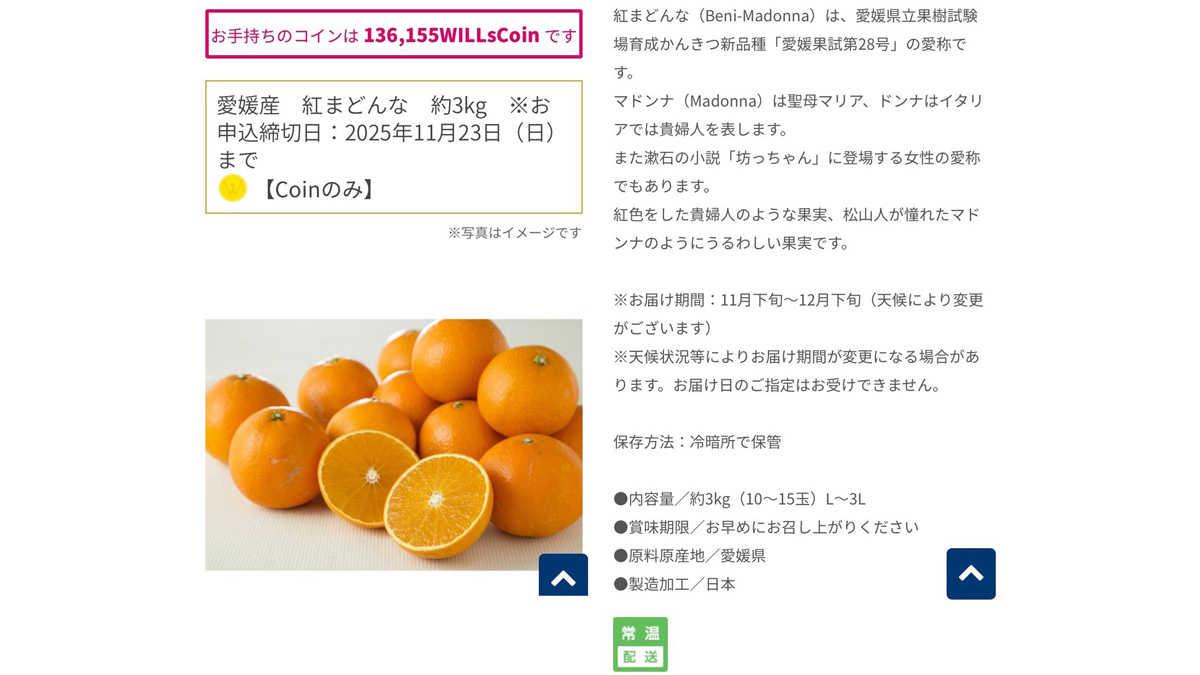Click the ●原料原産地／愛媛県 spec line

pyautogui.click(x=689, y=556)
